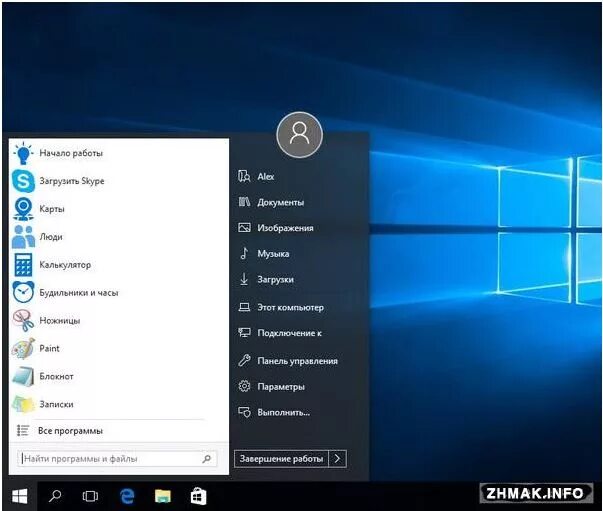Open the Выполнить... link
Viewport: 603px width, 511px height.
[284, 413]
